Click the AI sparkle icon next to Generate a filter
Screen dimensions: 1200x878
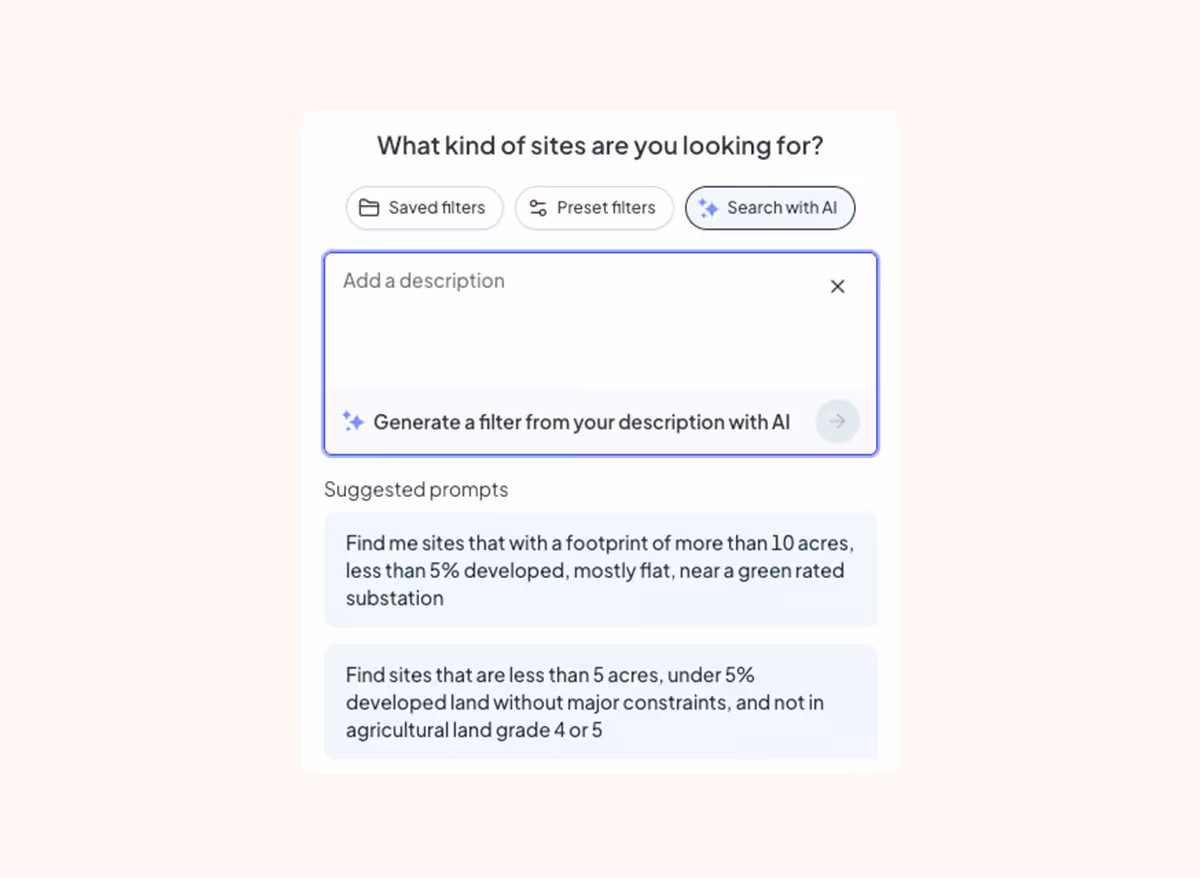click(353, 421)
